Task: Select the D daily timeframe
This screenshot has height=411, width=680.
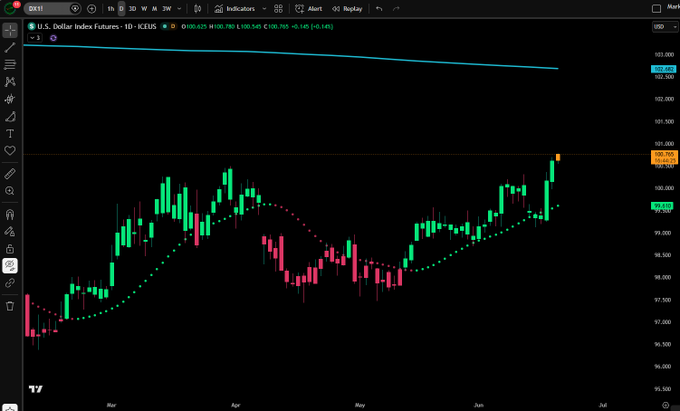Action: [121, 9]
